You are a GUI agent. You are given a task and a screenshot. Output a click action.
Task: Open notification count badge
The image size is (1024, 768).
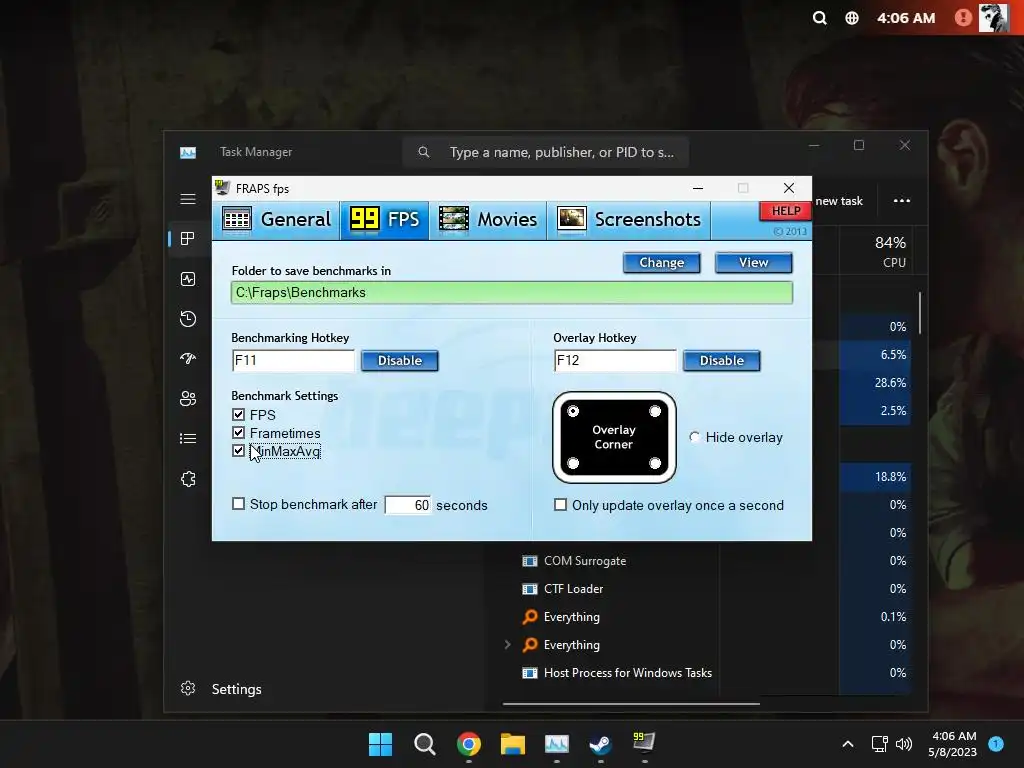(x=996, y=743)
